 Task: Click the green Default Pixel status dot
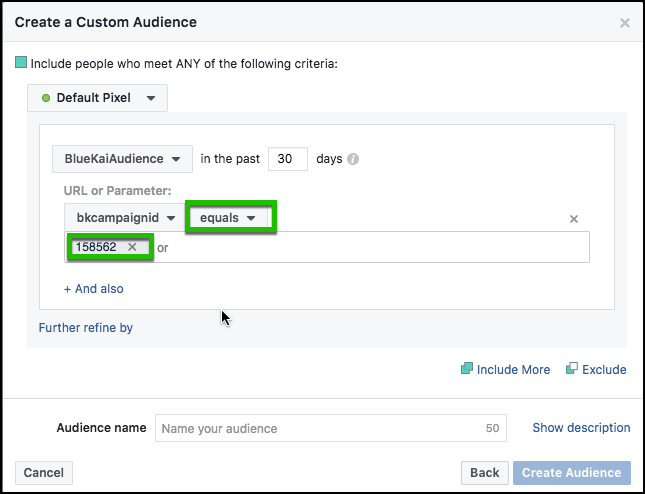(46, 98)
